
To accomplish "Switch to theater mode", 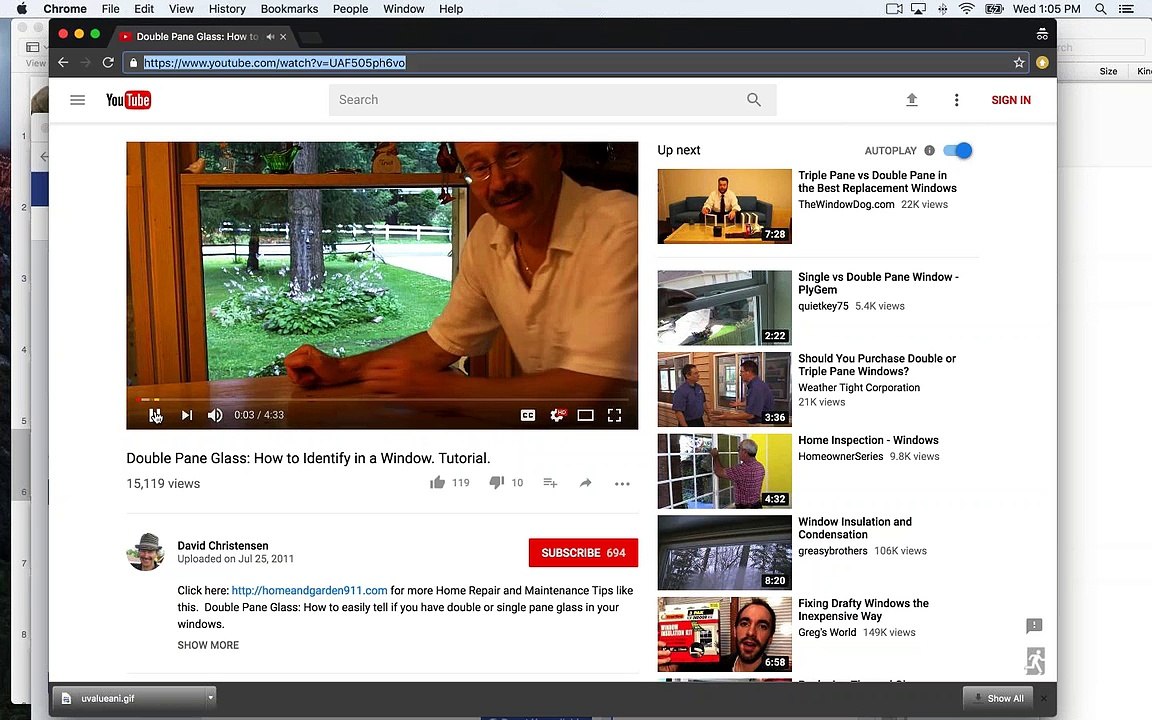I will click(x=586, y=415).
